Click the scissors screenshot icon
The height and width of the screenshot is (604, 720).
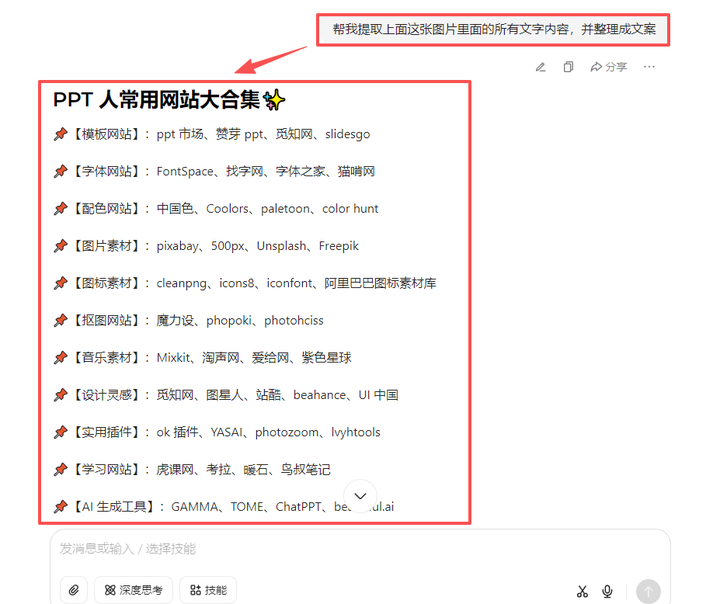(x=582, y=591)
